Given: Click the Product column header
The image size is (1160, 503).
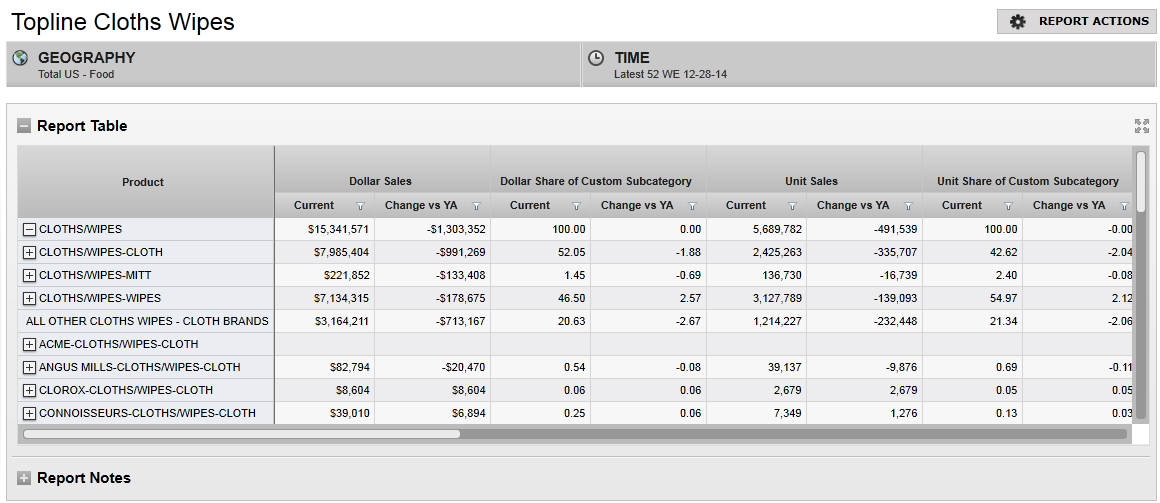Looking at the screenshot, I should coord(143,182).
